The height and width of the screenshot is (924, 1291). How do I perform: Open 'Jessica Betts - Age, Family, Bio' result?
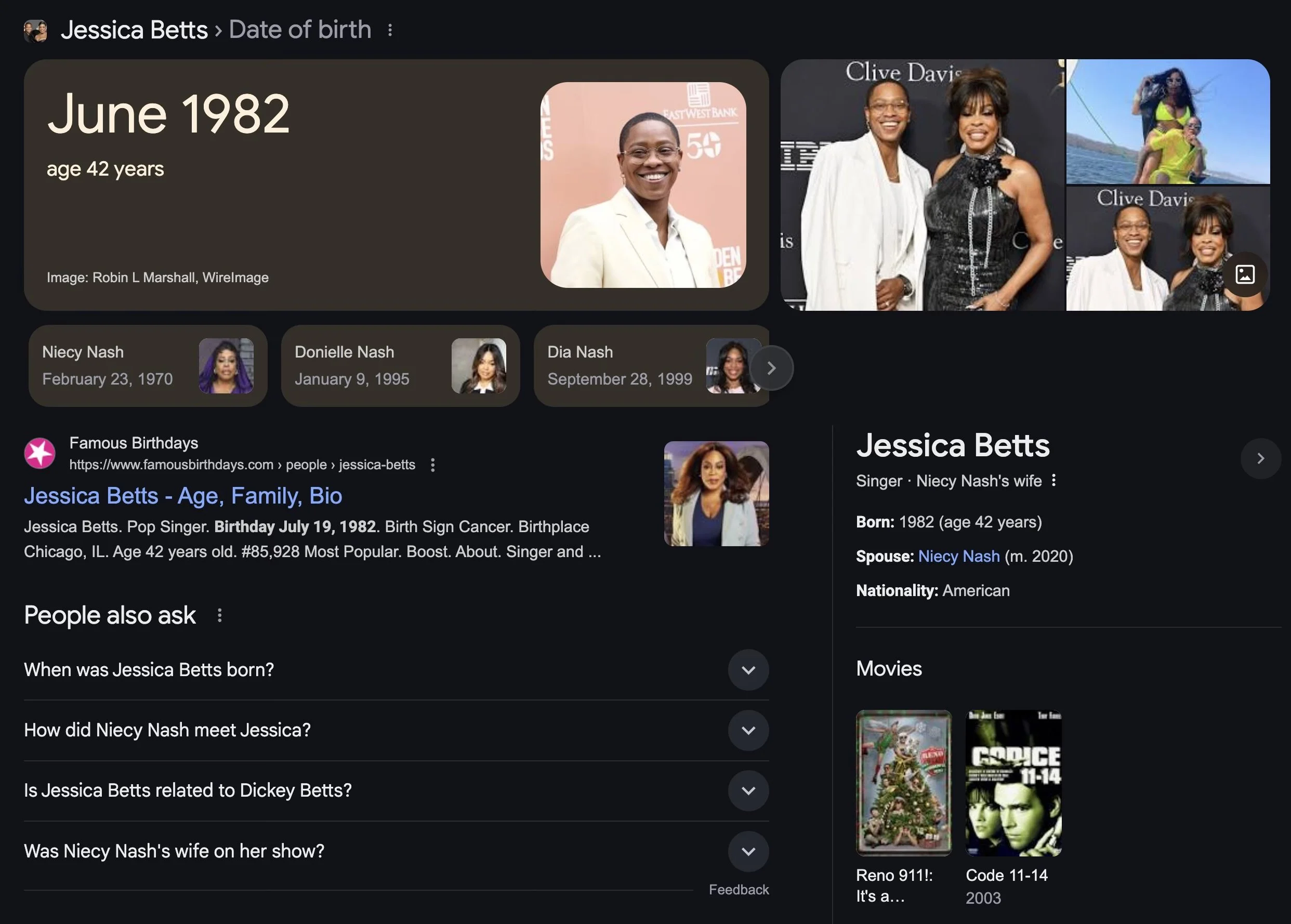point(182,496)
